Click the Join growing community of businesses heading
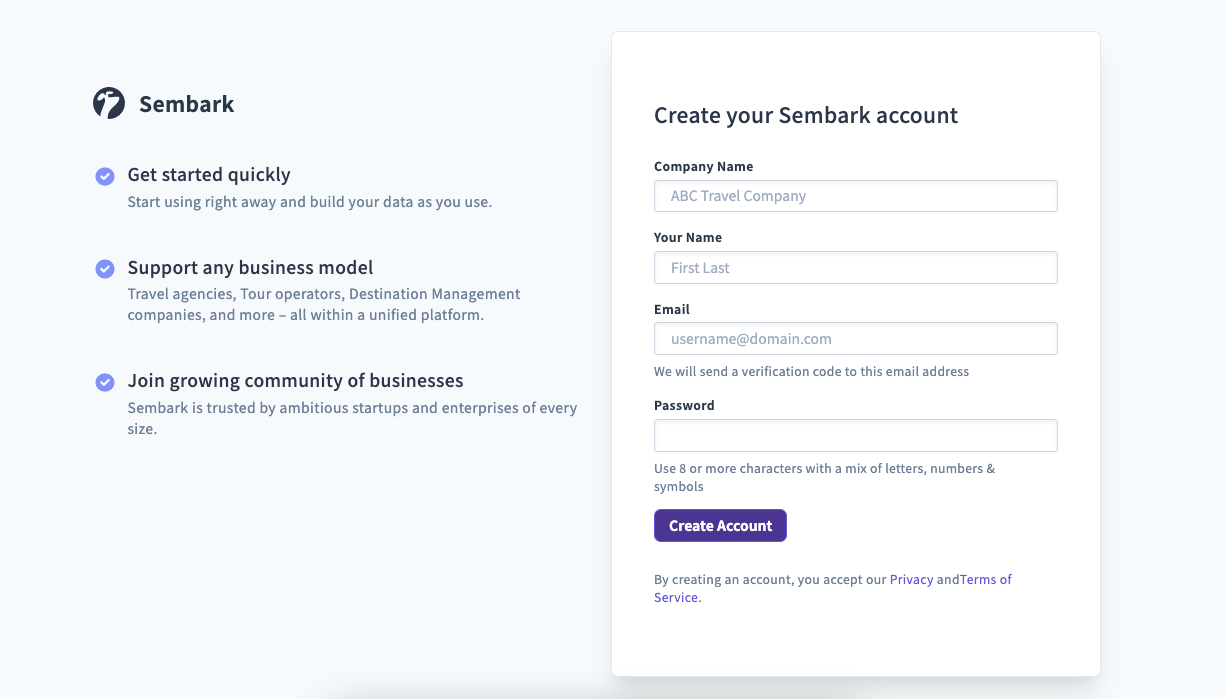Image resolution: width=1226 pixels, height=699 pixels. click(295, 380)
